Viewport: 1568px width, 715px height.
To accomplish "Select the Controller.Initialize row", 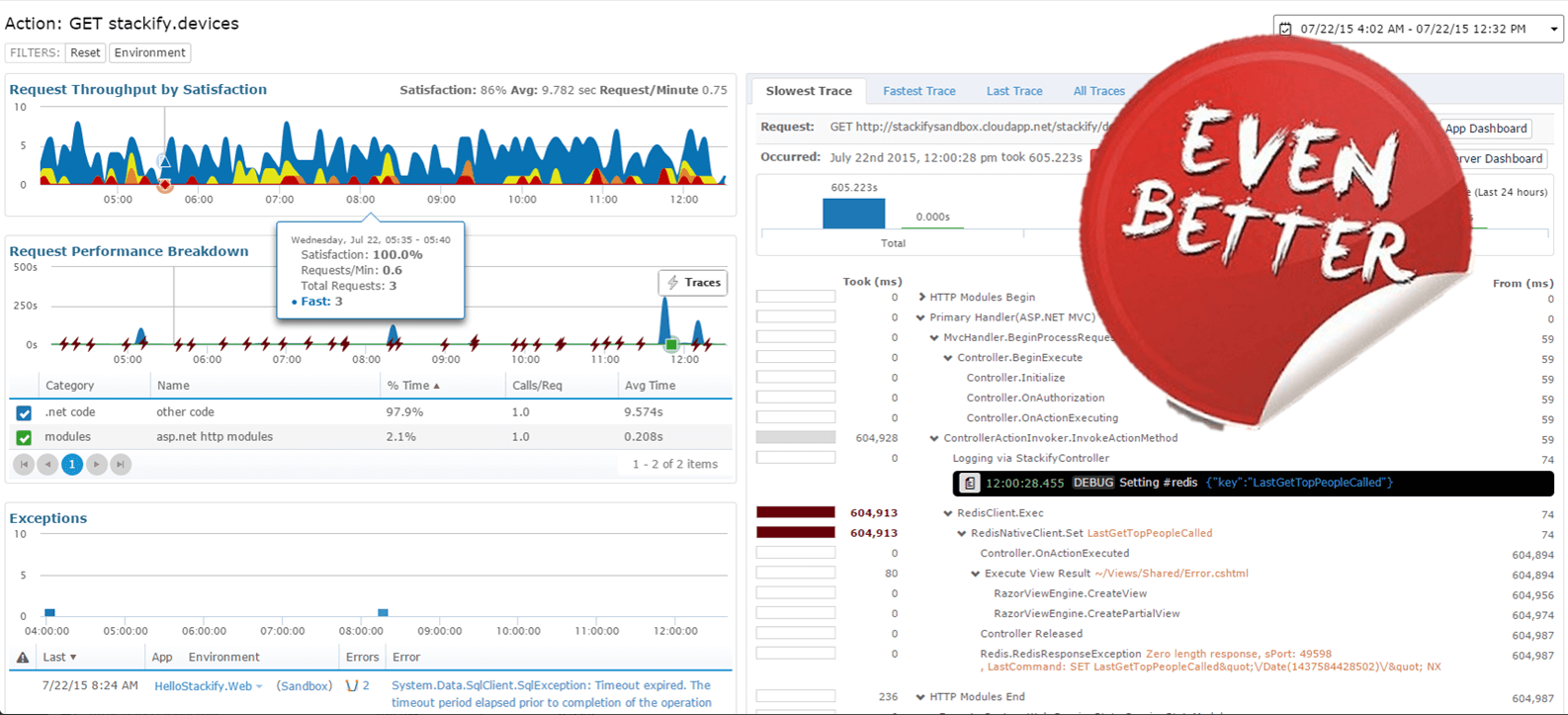I will tap(1015, 378).
